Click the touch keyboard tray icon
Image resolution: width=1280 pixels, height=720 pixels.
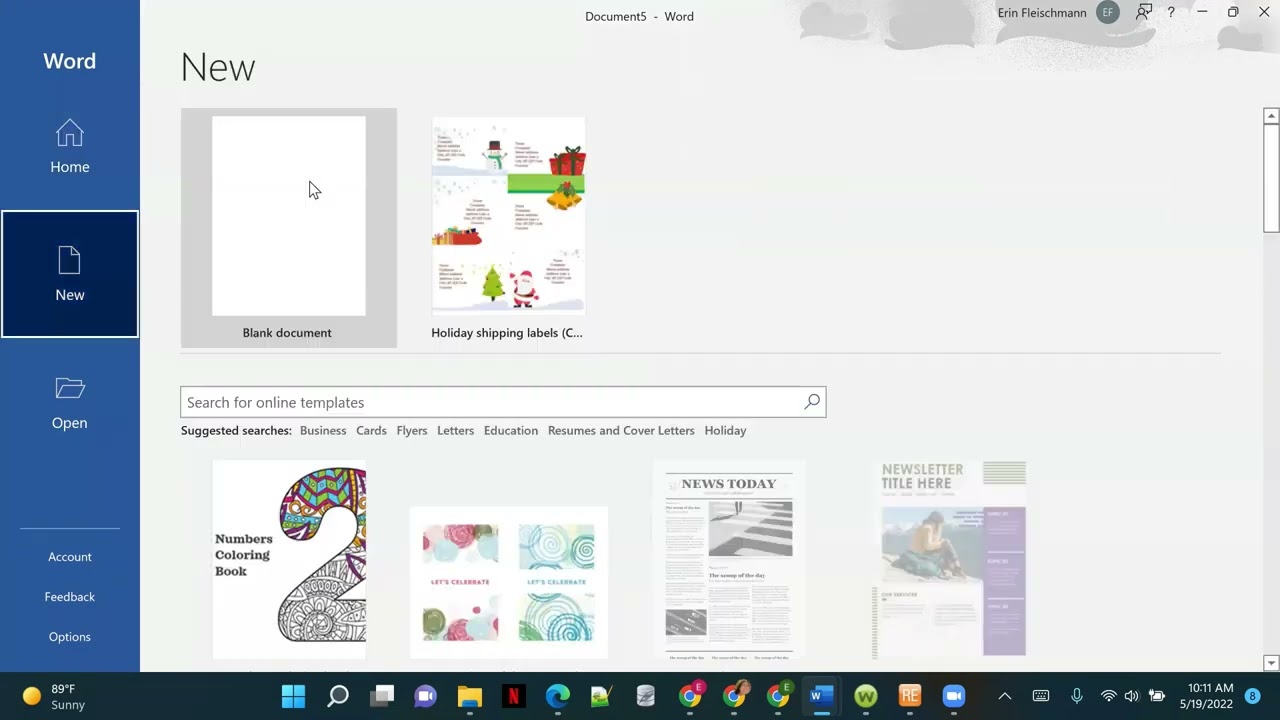coord(1041,696)
